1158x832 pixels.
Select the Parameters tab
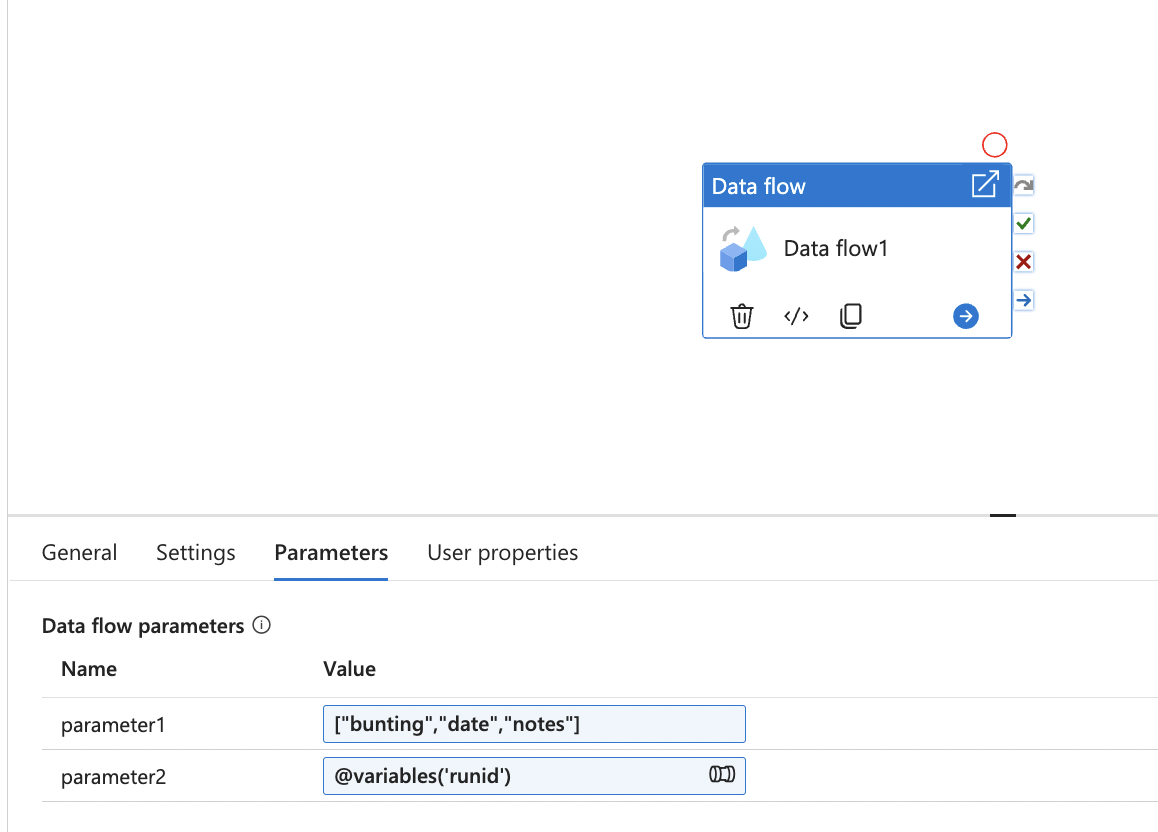coord(331,552)
